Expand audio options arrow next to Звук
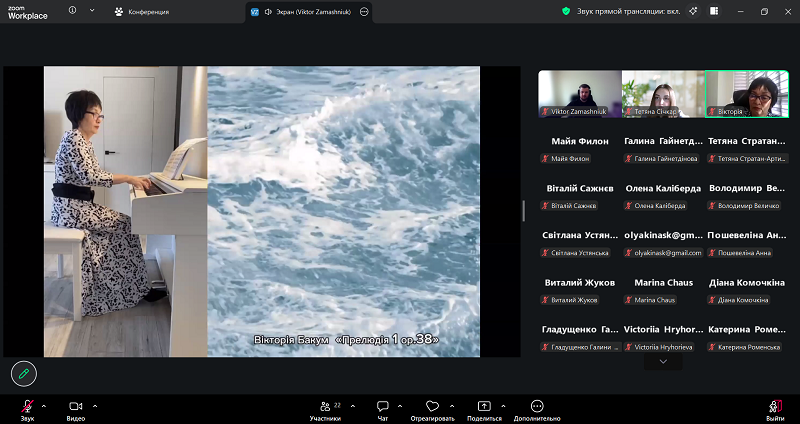The image size is (800, 424). pos(45,405)
